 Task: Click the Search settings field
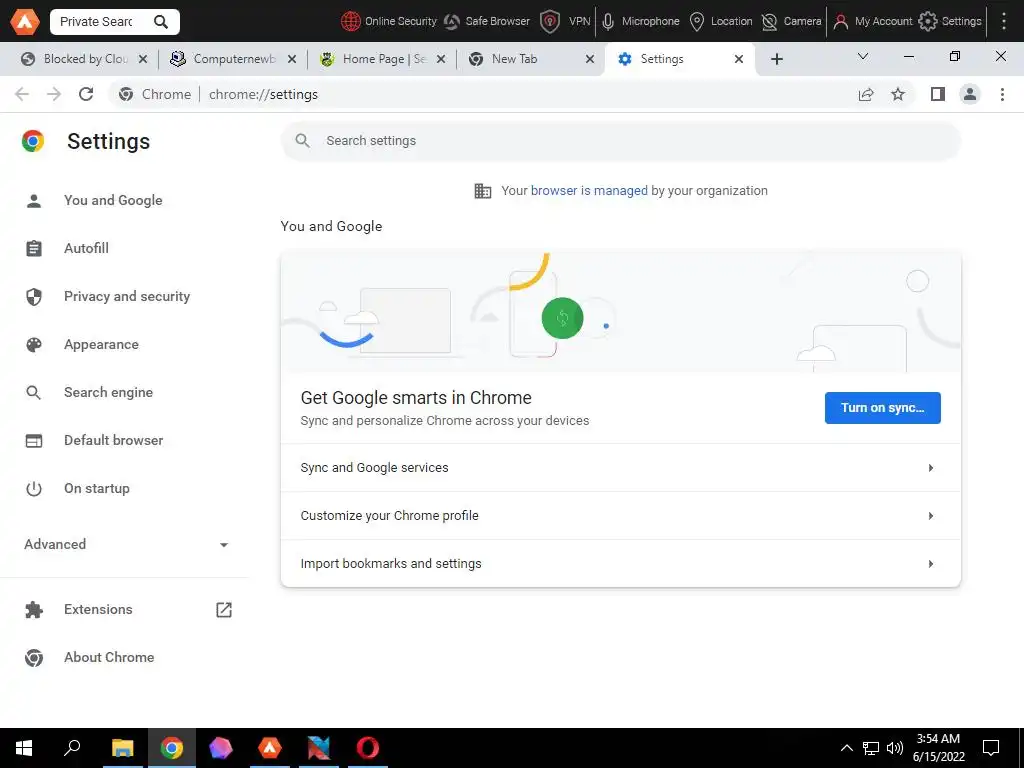[620, 140]
